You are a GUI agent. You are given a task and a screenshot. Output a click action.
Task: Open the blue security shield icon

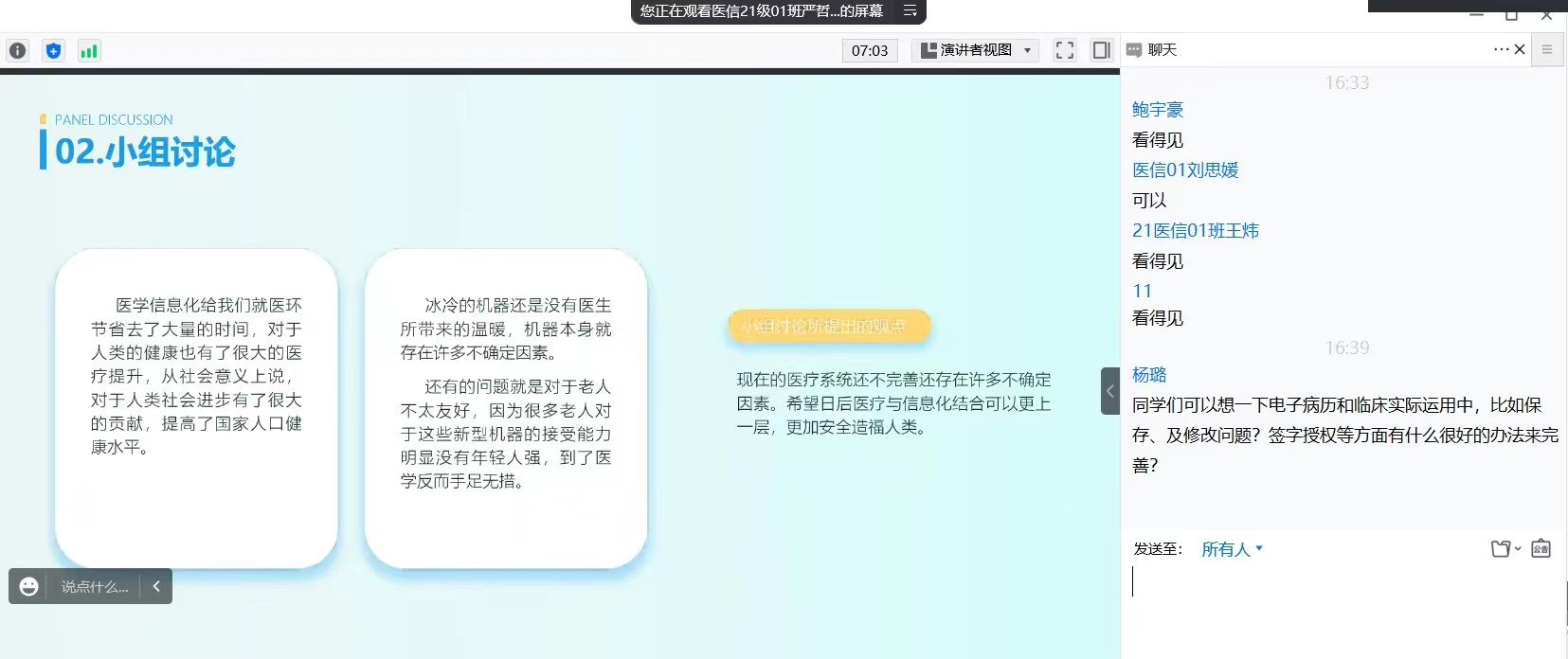(53, 51)
